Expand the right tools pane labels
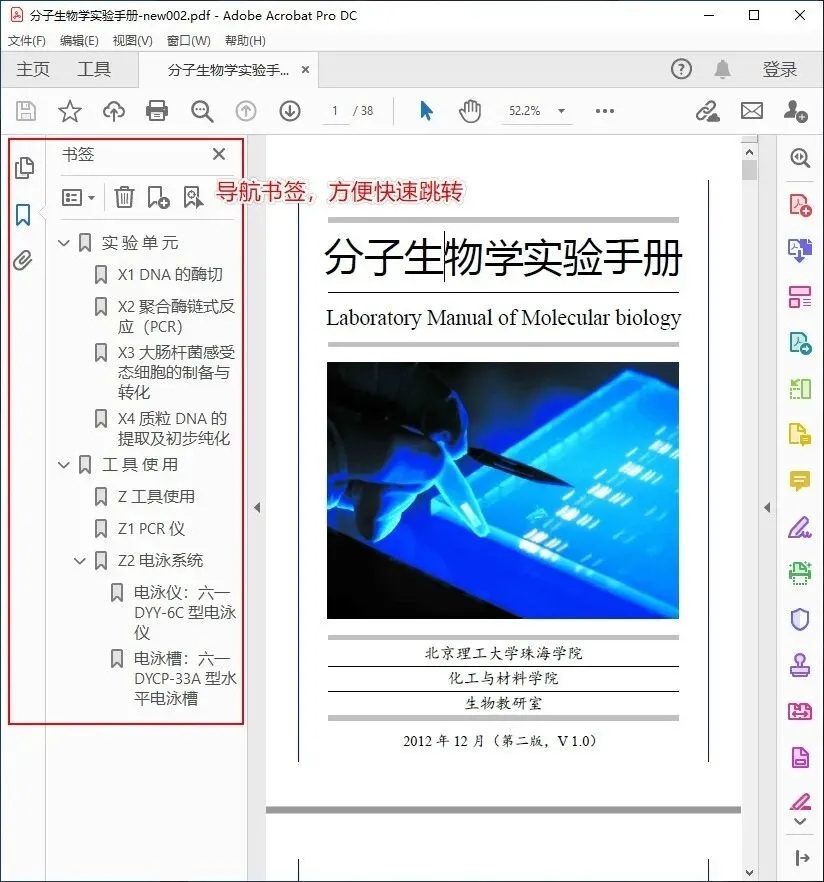The width and height of the screenshot is (824, 882). coord(802,858)
